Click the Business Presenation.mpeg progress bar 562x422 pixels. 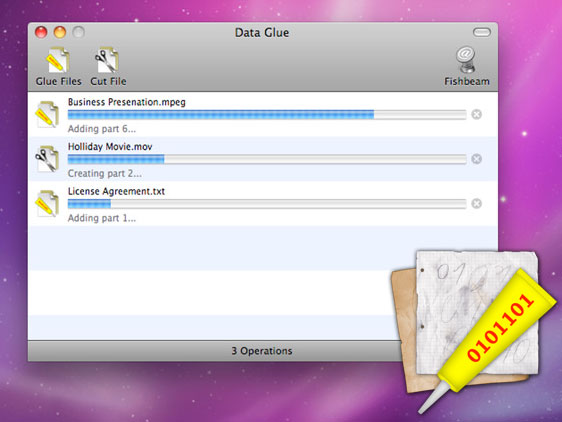267,115
